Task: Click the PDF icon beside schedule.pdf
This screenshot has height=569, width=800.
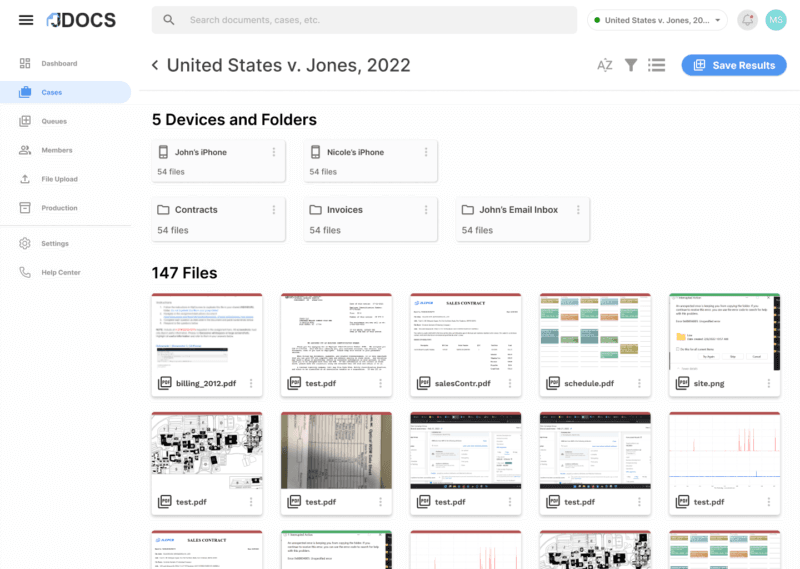Action: pos(553,383)
